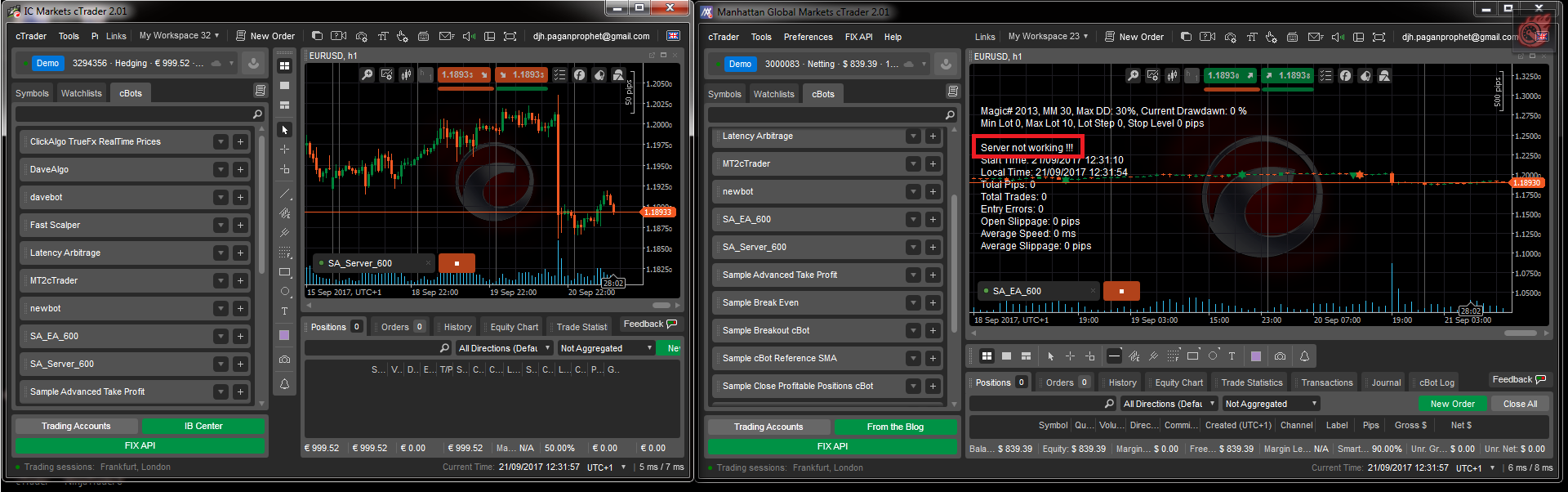
Task: Toggle single-chart layout in Manhattan drawing toolbar
Action: 1006,356
